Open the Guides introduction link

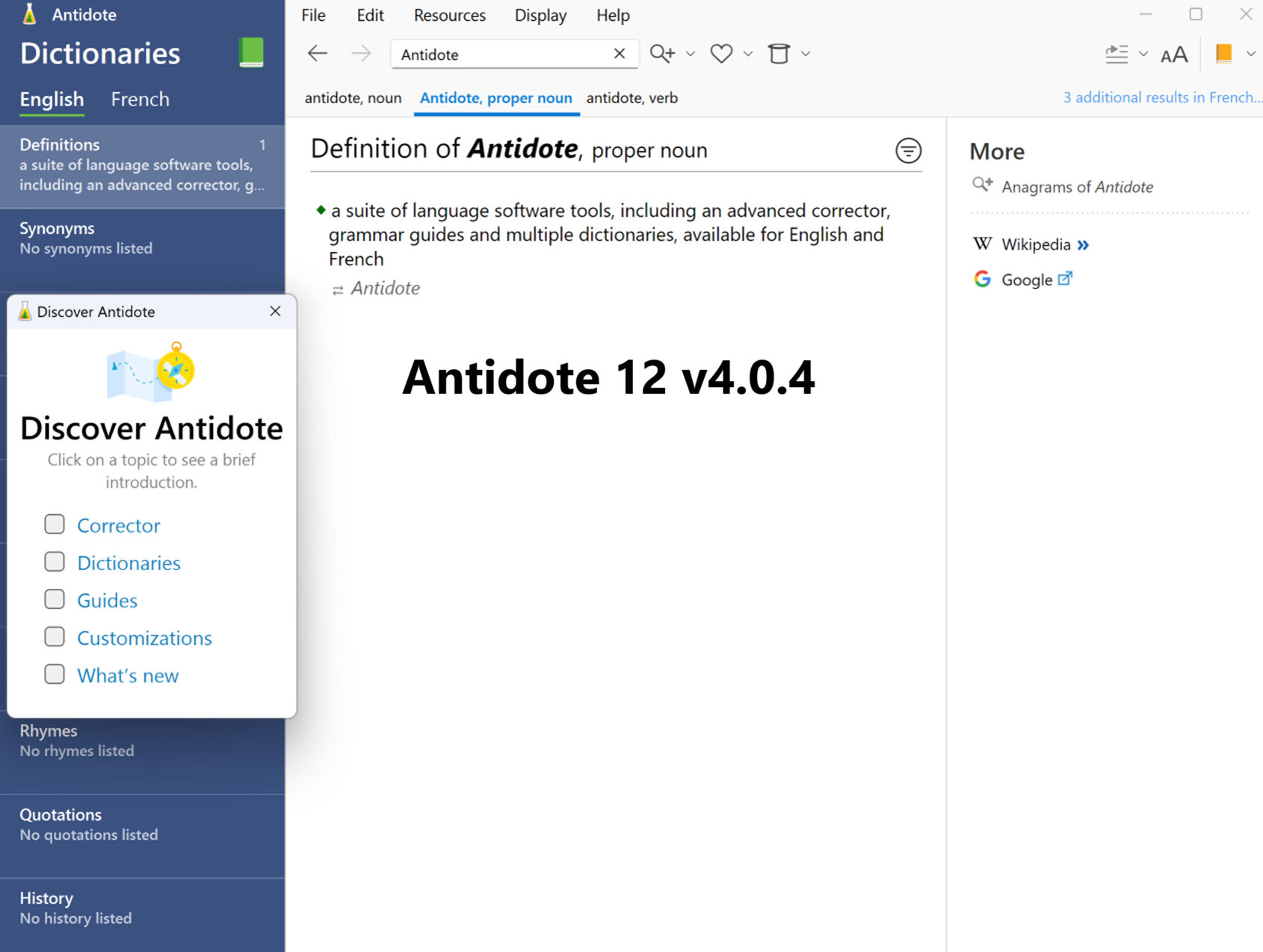point(108,600)
